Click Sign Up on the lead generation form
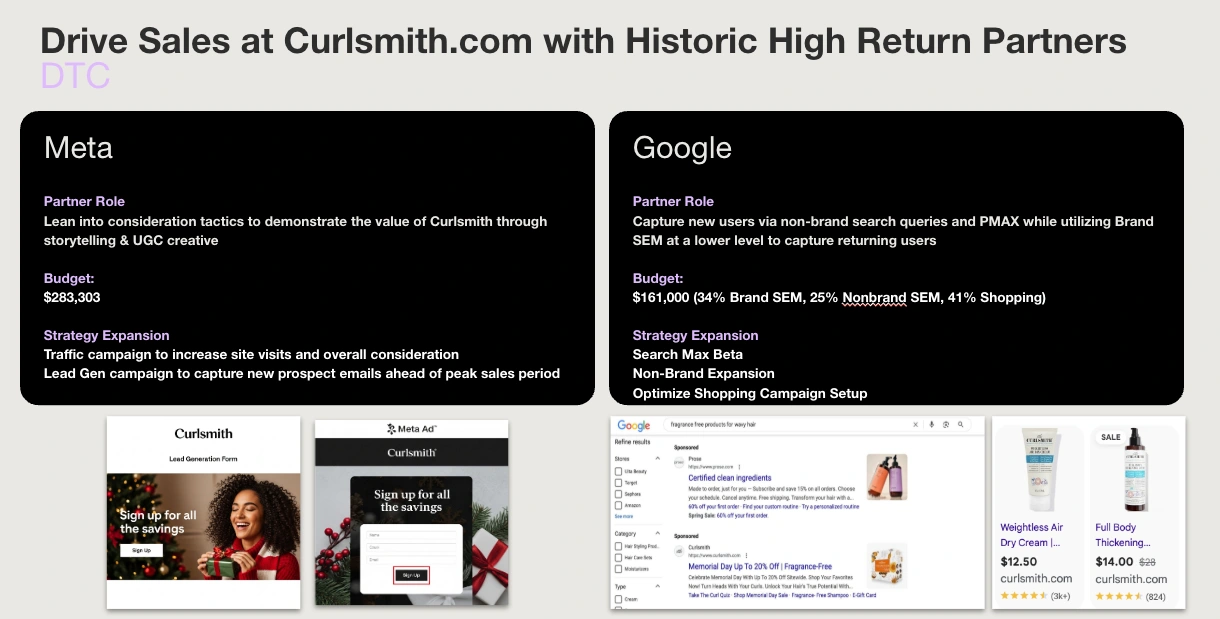The image size is (1220, 619). tap(141, 550)
